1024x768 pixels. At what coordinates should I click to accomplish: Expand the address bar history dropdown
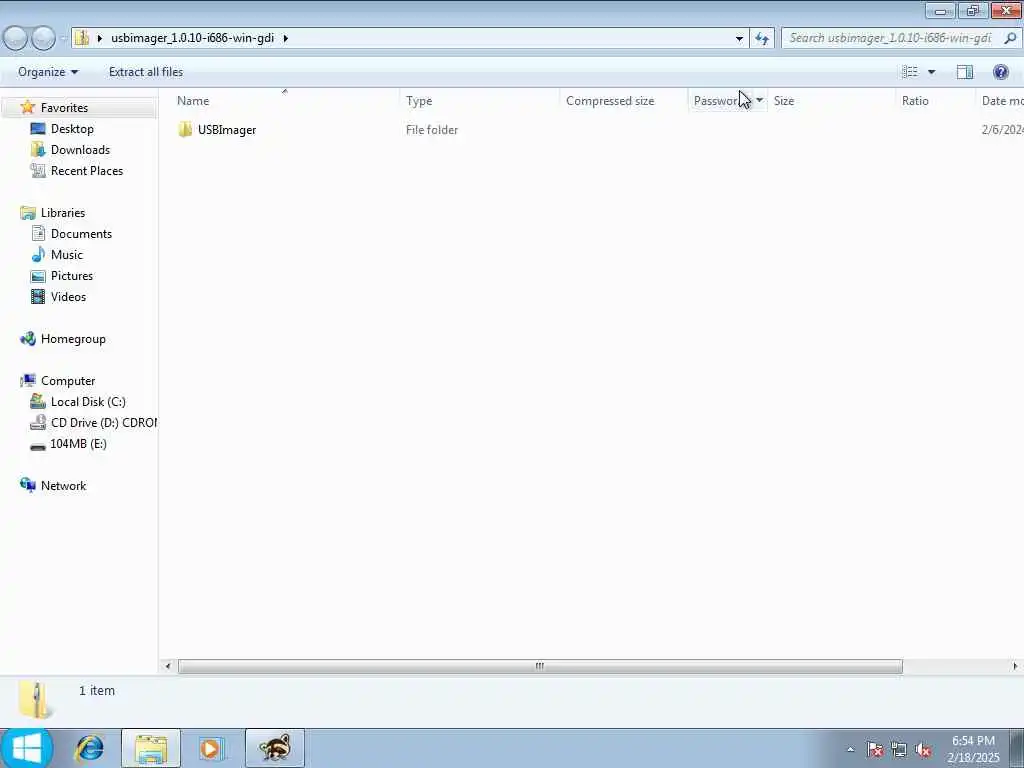click(x=739, y=38)
